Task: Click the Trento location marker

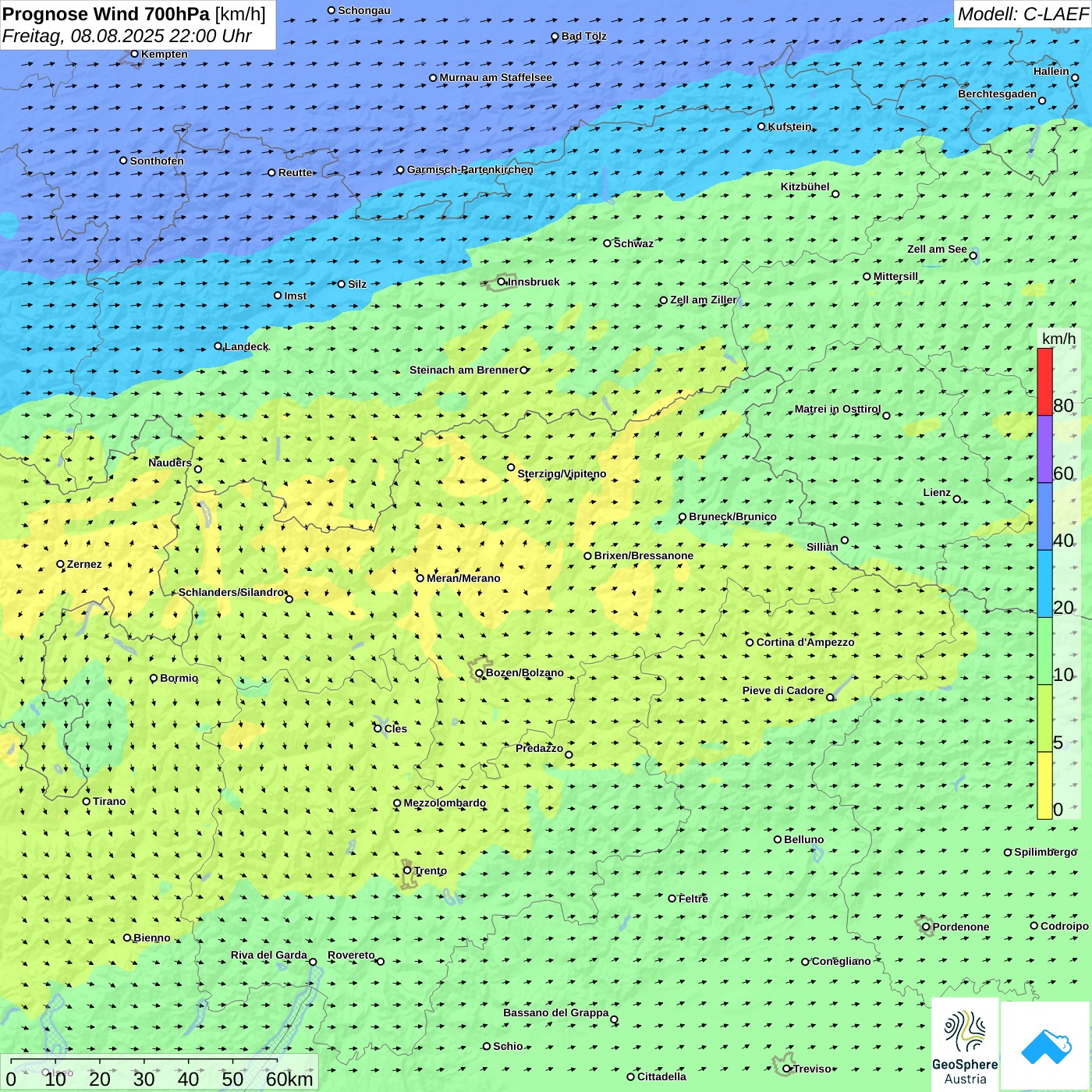Action: coord(407,870)
